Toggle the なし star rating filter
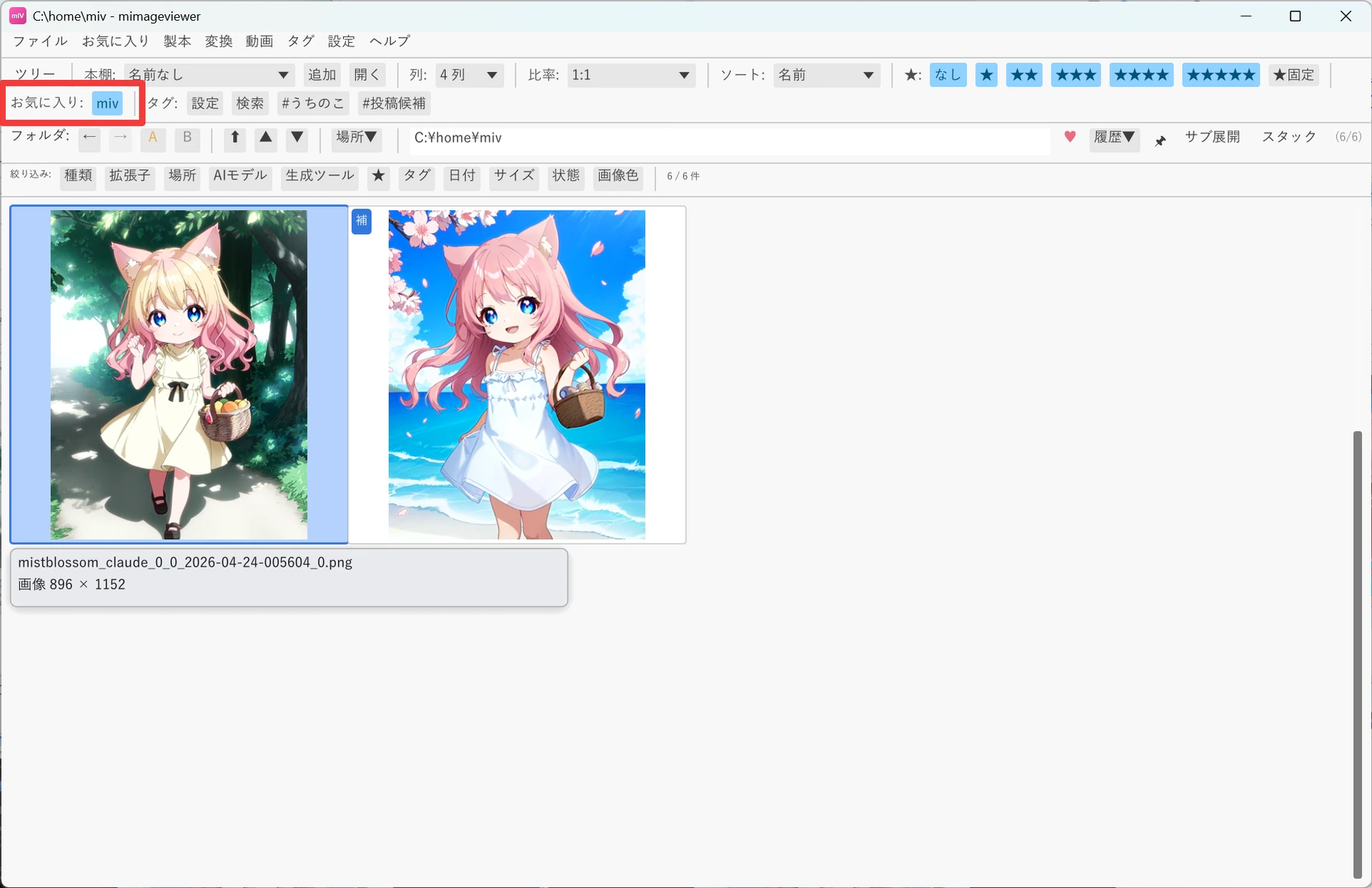Viewport: 1372px width, 888px height. point(948,75)
